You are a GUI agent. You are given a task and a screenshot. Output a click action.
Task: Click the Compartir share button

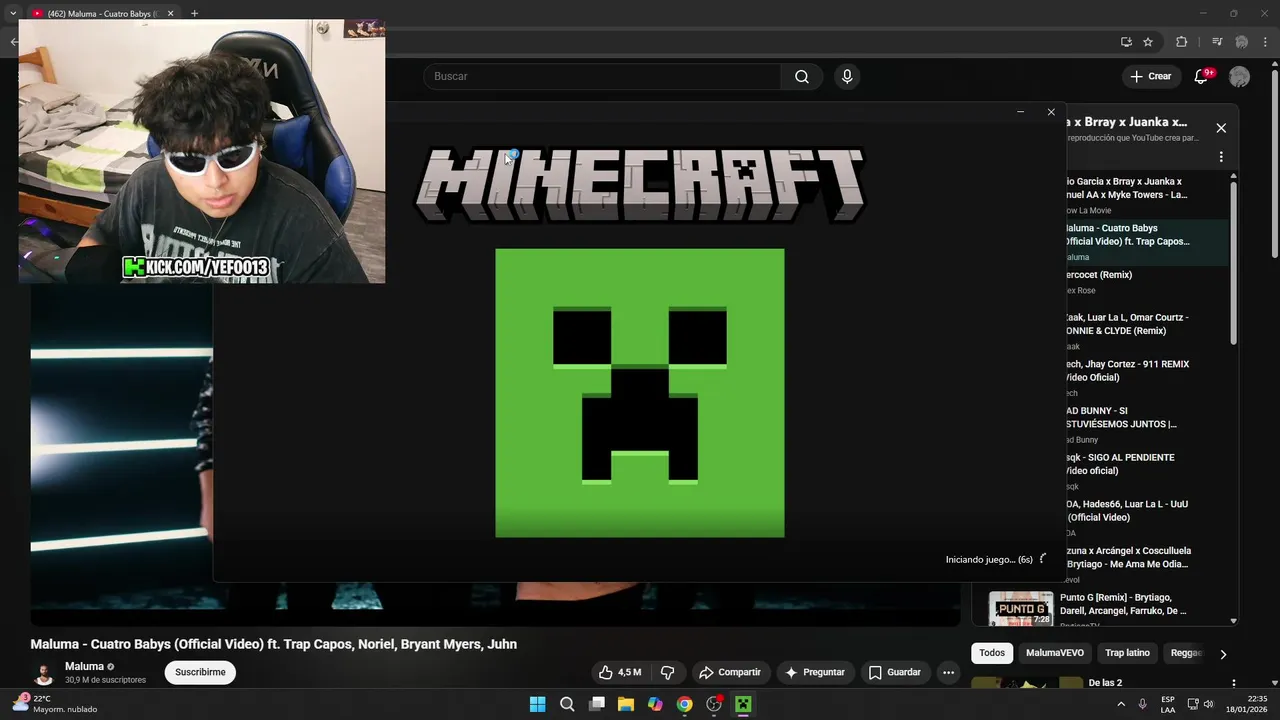click(x=730, y=672)
